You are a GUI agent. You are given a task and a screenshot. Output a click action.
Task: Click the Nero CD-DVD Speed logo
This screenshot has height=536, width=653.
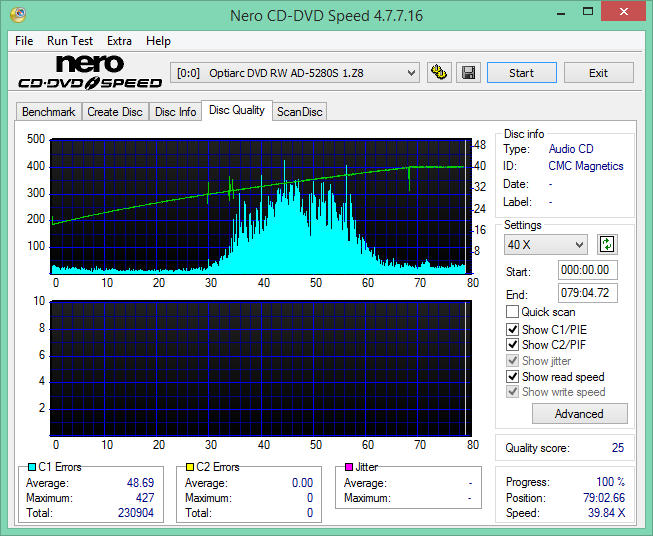[90, 72]
